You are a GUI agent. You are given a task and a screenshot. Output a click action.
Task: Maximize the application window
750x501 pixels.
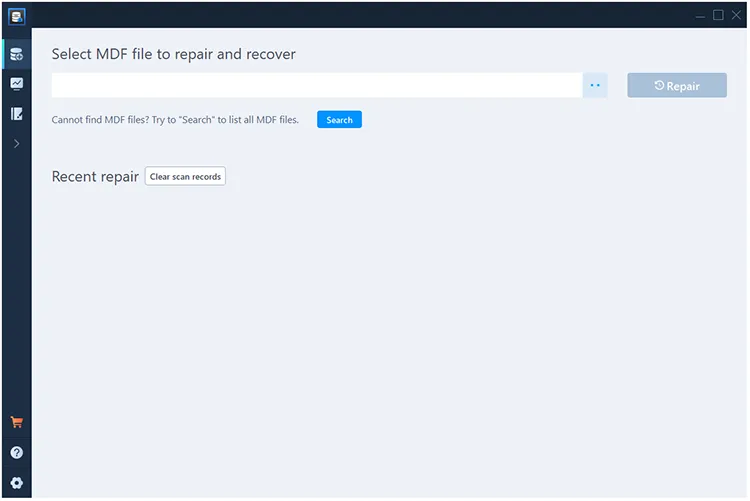coord(718,15)
